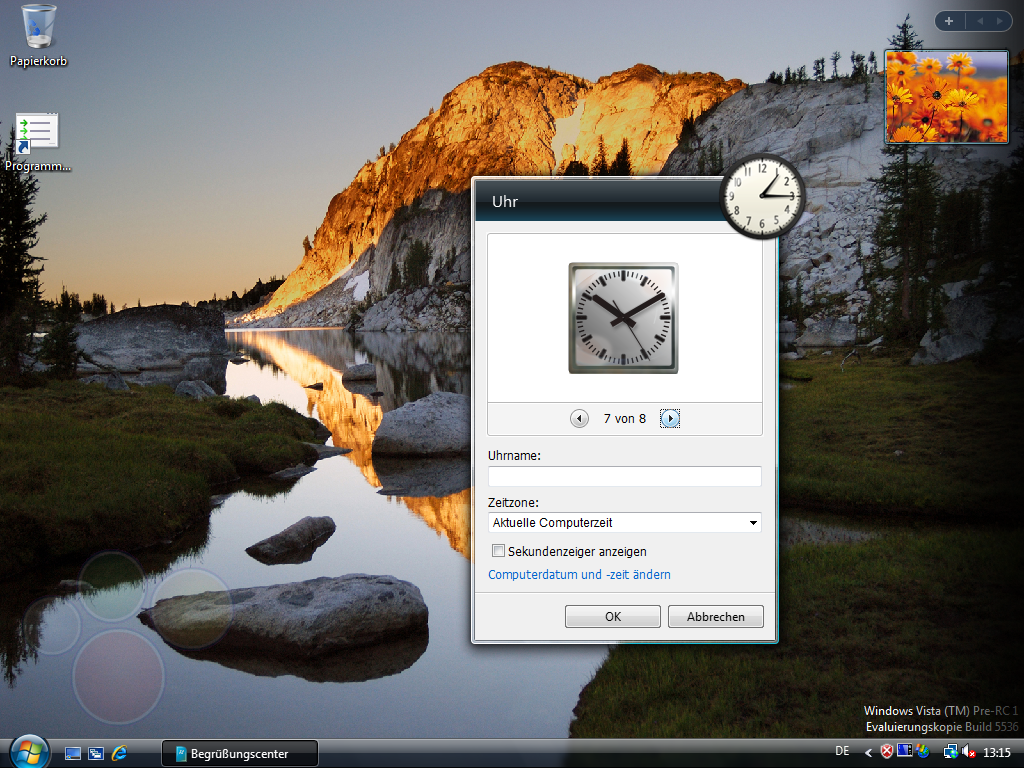Screen dimensions: 1024x768
Task: Go to previous sidebar gadget page
Action: [980, 21]
